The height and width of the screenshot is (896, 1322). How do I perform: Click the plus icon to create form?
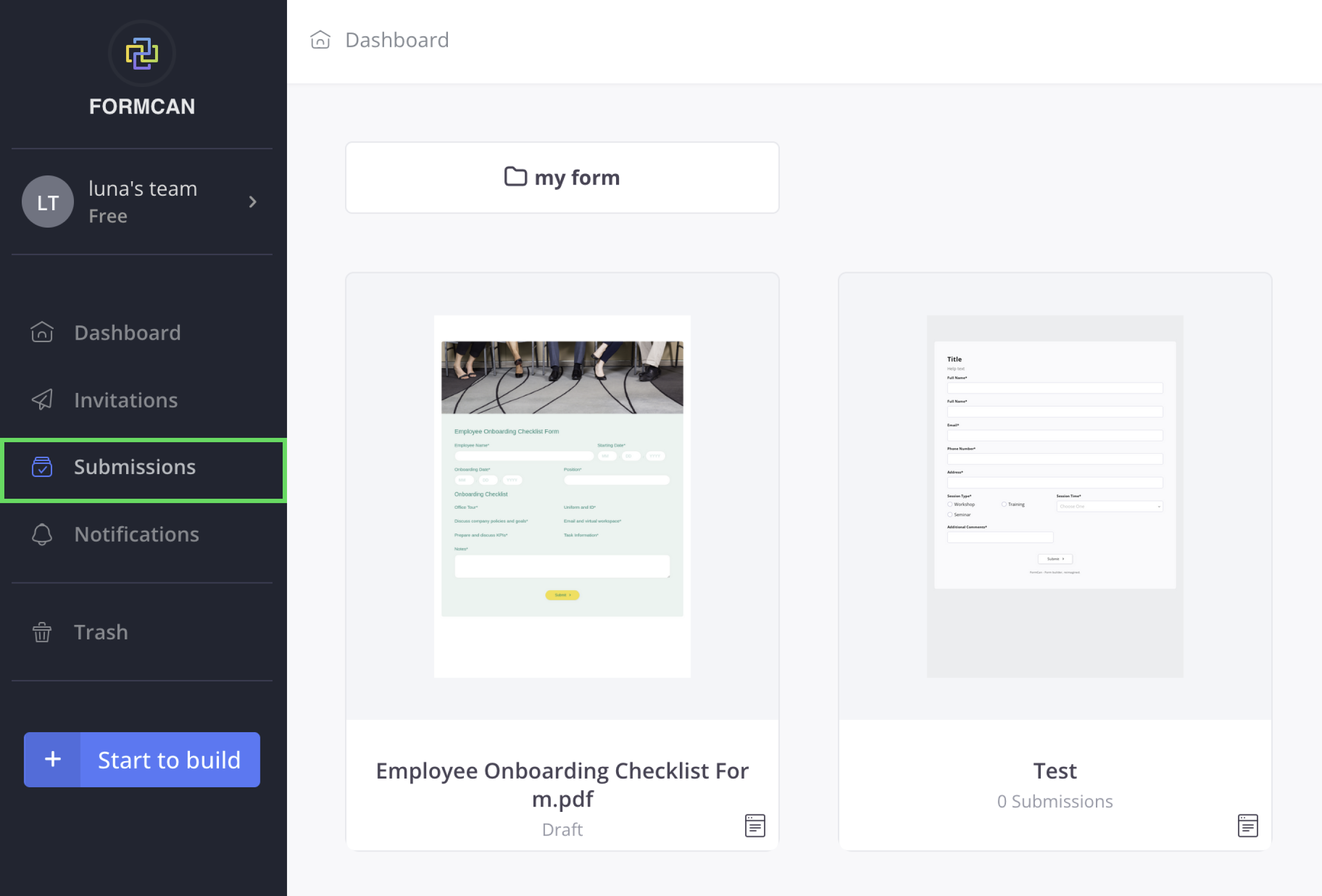click(53, 759)
